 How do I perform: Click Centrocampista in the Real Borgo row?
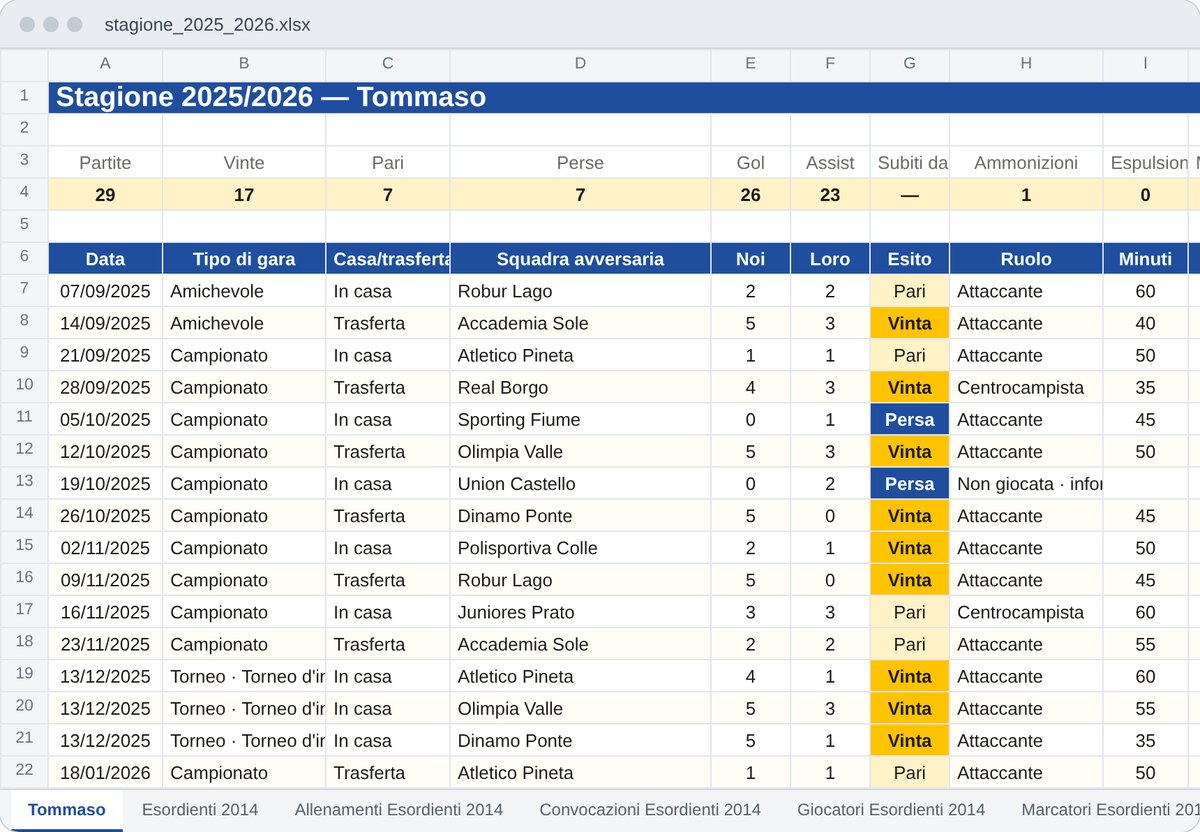1026,387
